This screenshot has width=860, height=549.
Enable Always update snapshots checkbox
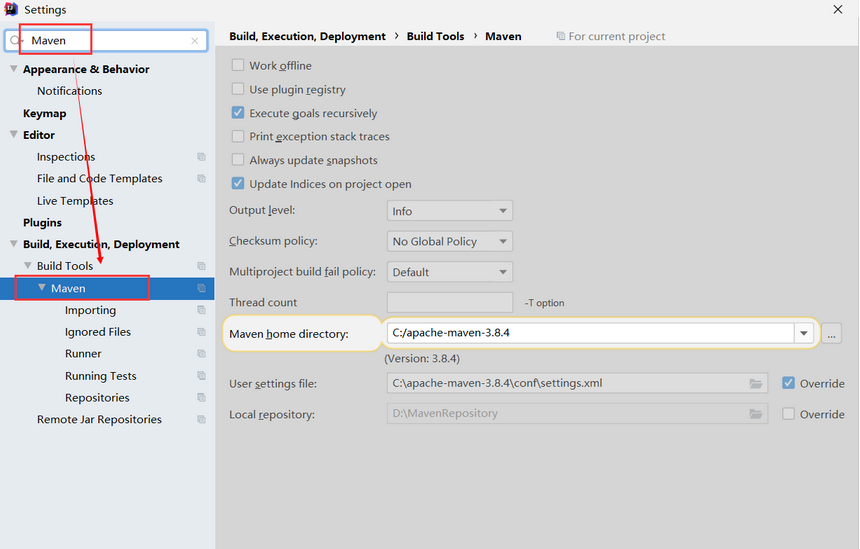238,160
